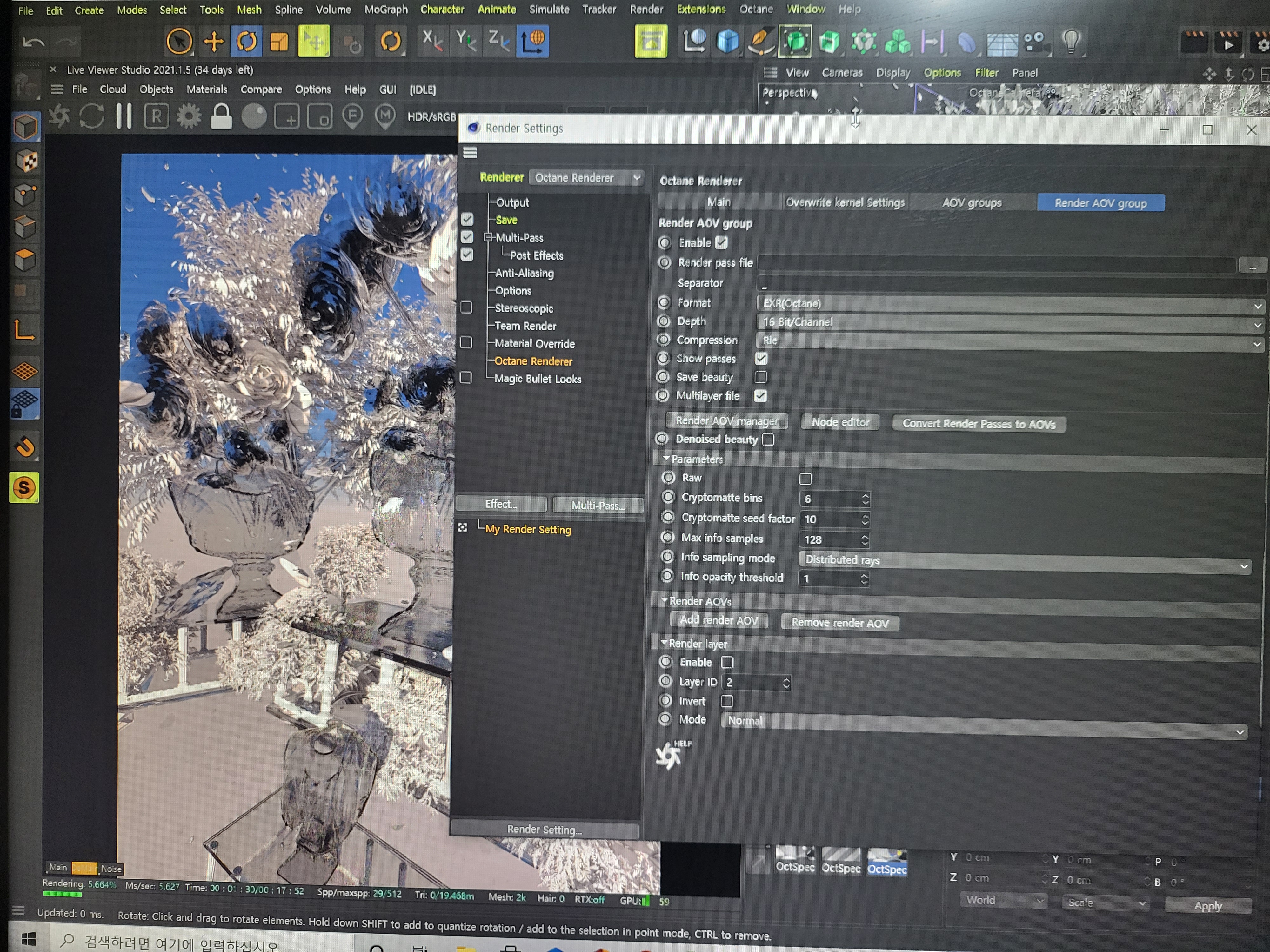The height and width of the screenshot is (952, 1270).
Task: Enable the Render layer Enable checkbox
Action: [727, 663]
